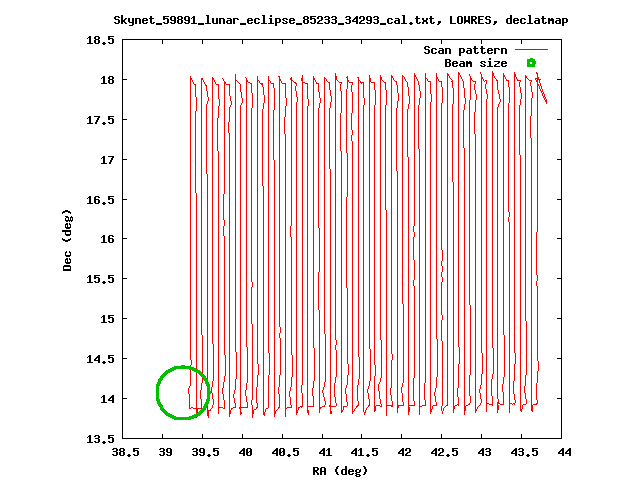
Task: Click the 17 tick label on Dec axis
Action: coord(107,160)
